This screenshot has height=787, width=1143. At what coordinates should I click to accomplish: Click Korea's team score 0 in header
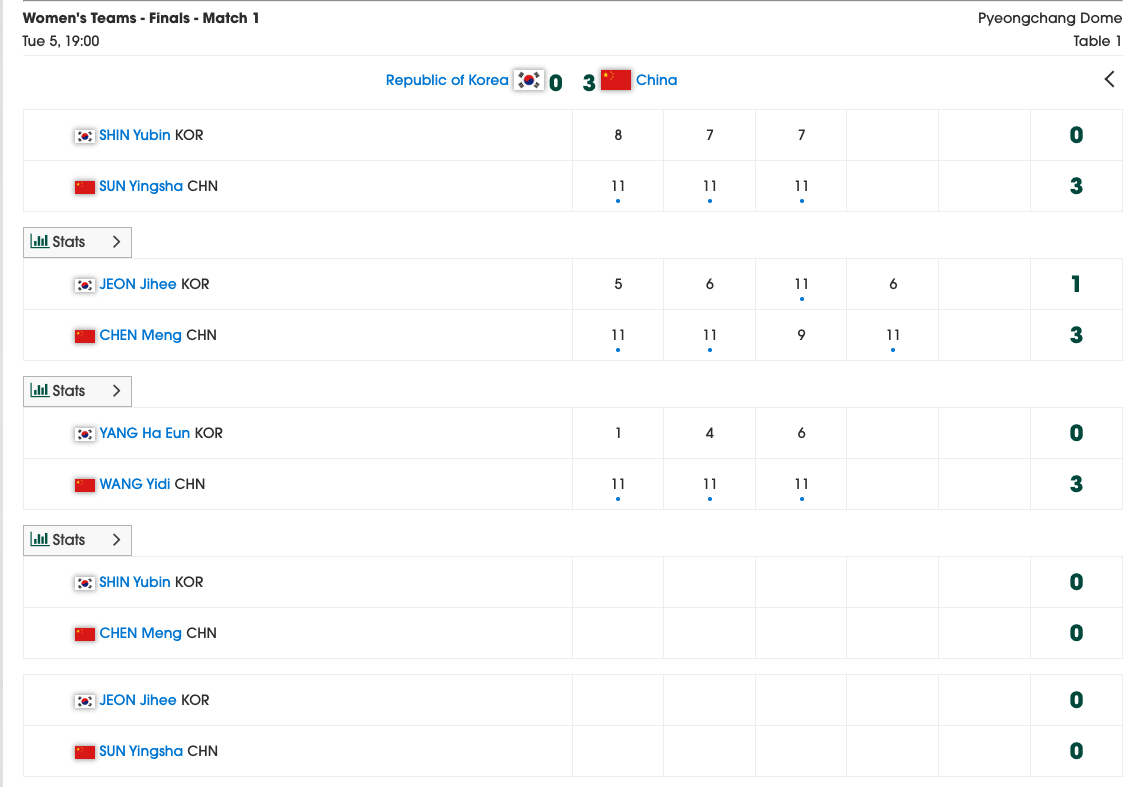pos(555,82)
